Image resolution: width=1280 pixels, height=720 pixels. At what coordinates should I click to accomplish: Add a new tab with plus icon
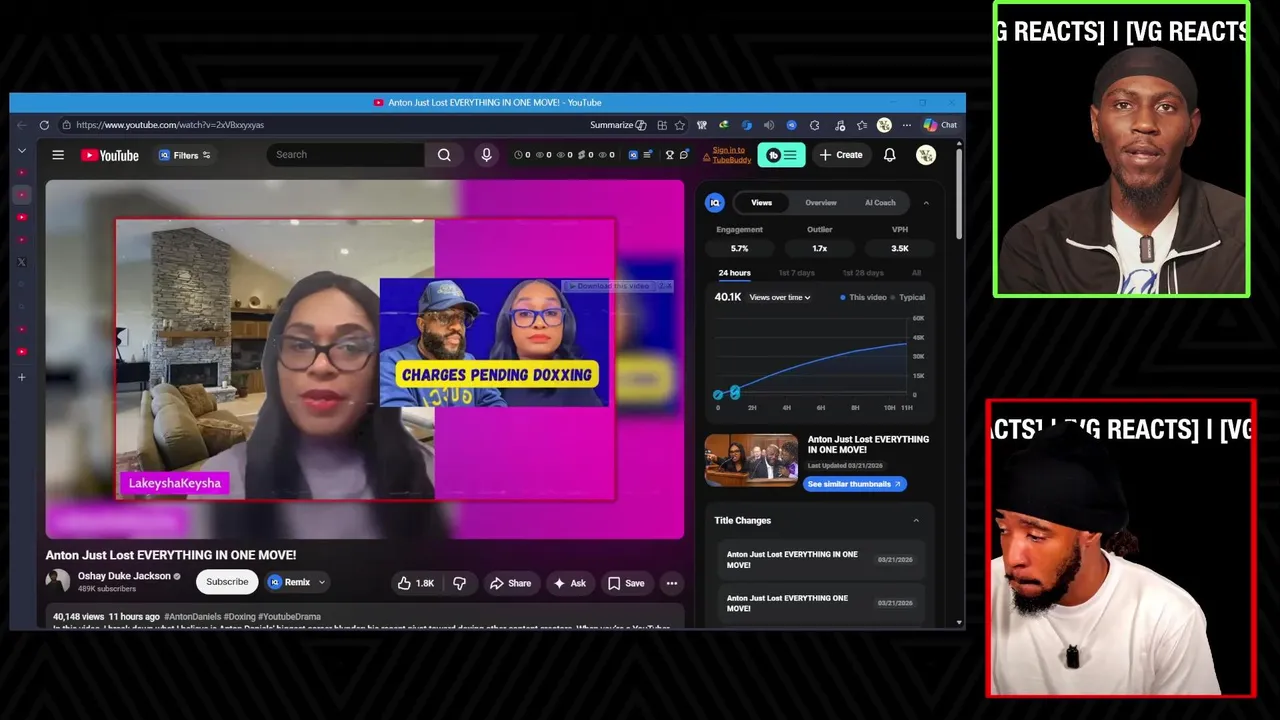tap(22, 377)
